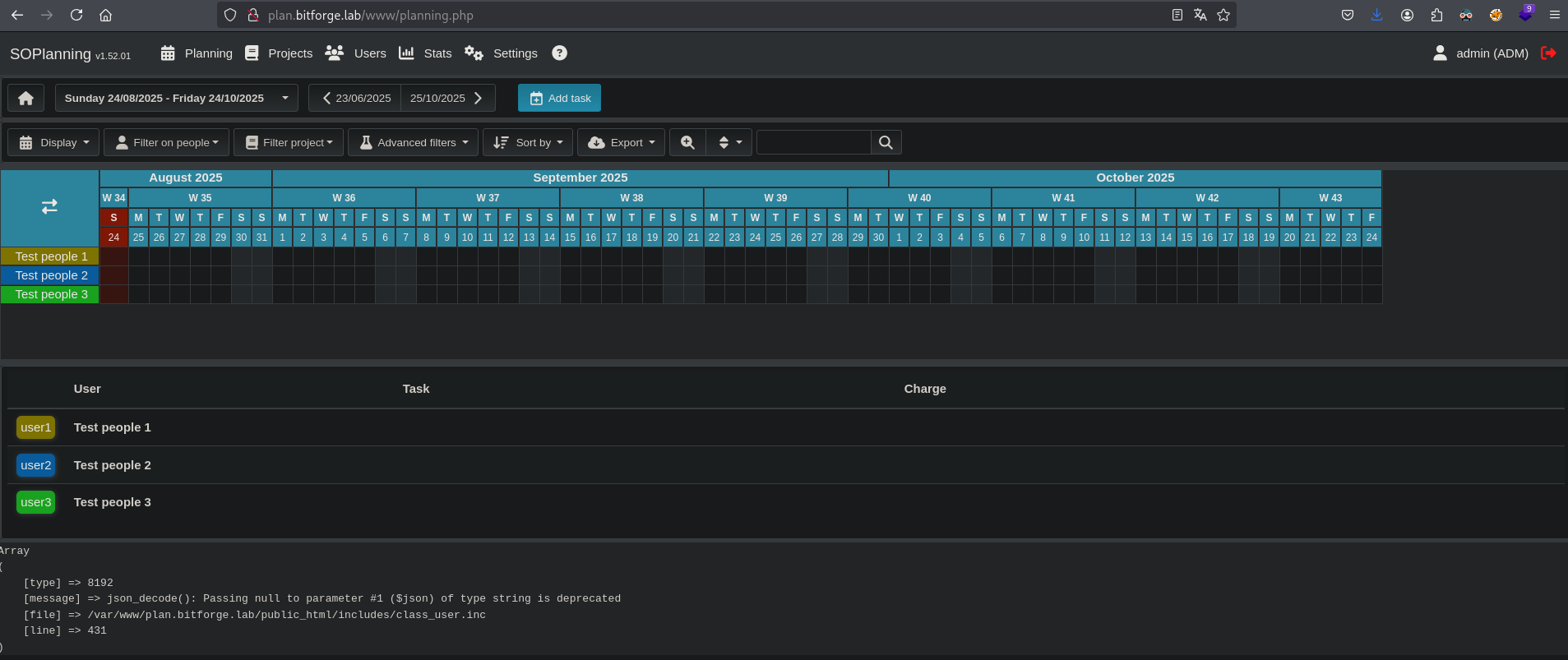Go to next period 25/10/2025
The image size is (1568, 660).
click(447, 98)
